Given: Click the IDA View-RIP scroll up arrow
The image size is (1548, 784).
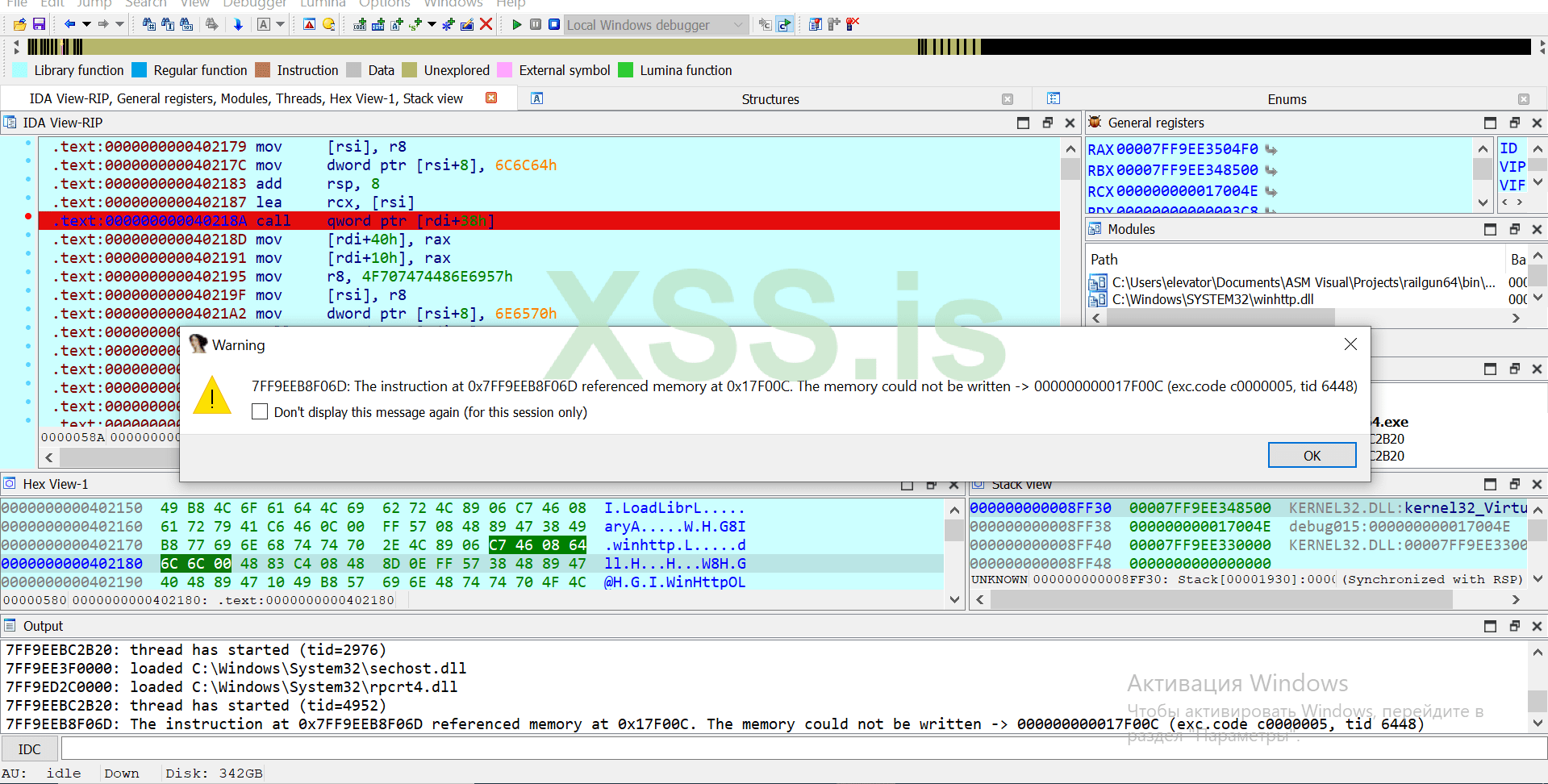Looking at the screenshot, I should [1070, 149].
